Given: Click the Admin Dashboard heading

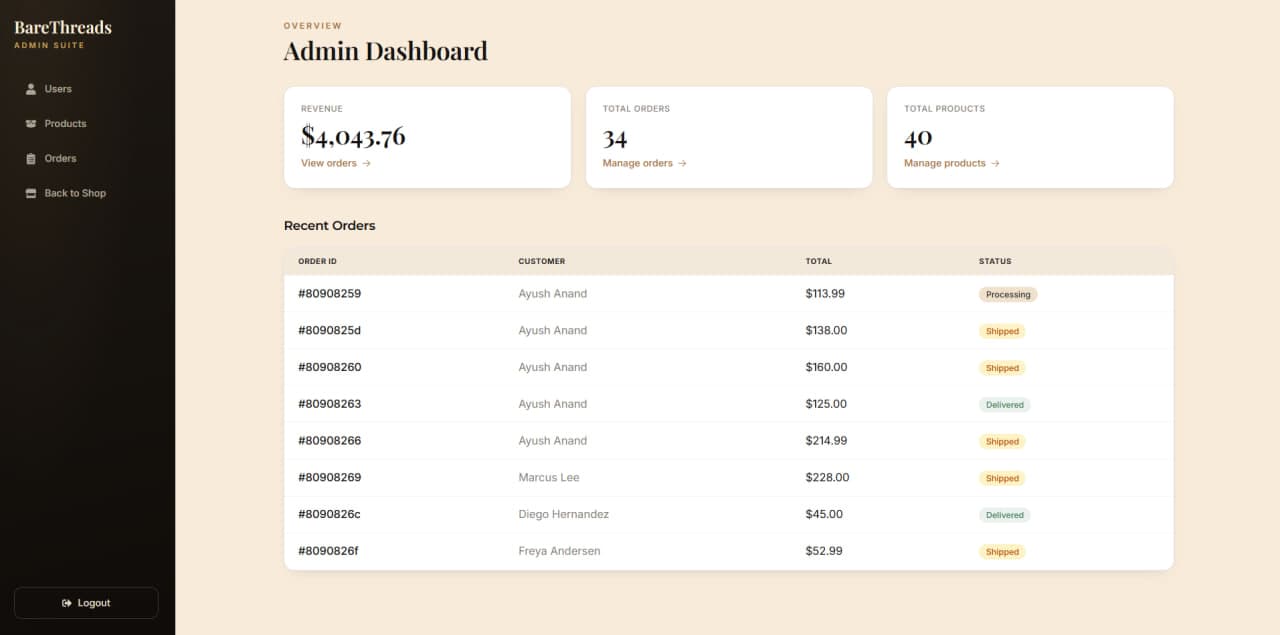Looking at the screenshot, I should coord(386,51).
